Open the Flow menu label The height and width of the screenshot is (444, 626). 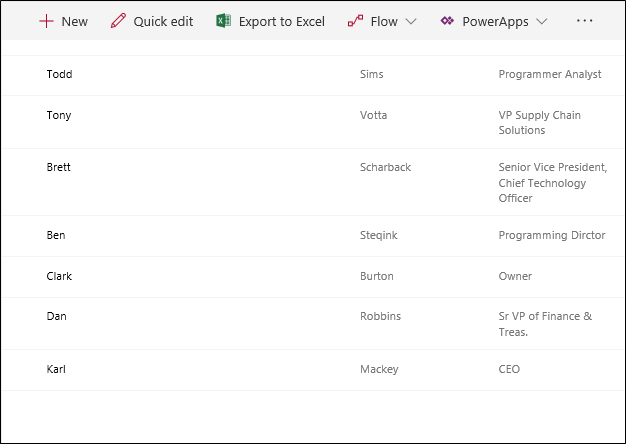(384, 22)
